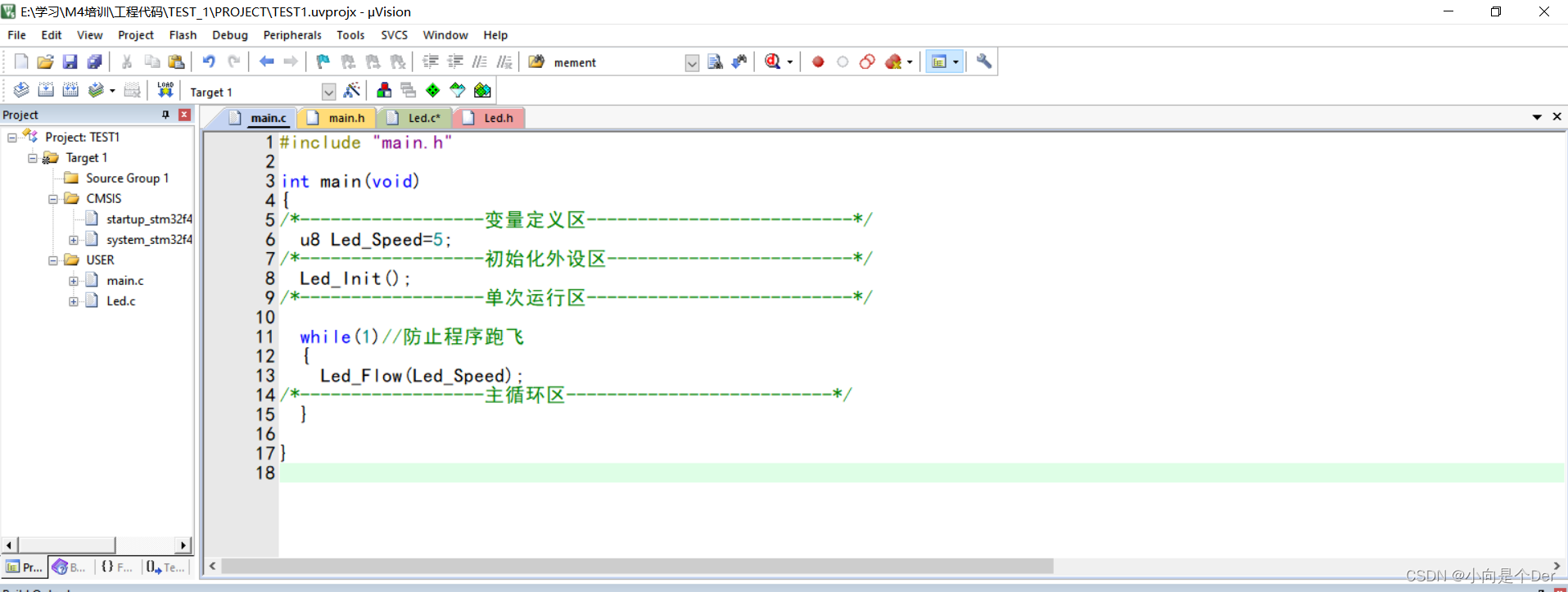
Task: Insert a breakpoint with the red dot icon
Action: 818,61
